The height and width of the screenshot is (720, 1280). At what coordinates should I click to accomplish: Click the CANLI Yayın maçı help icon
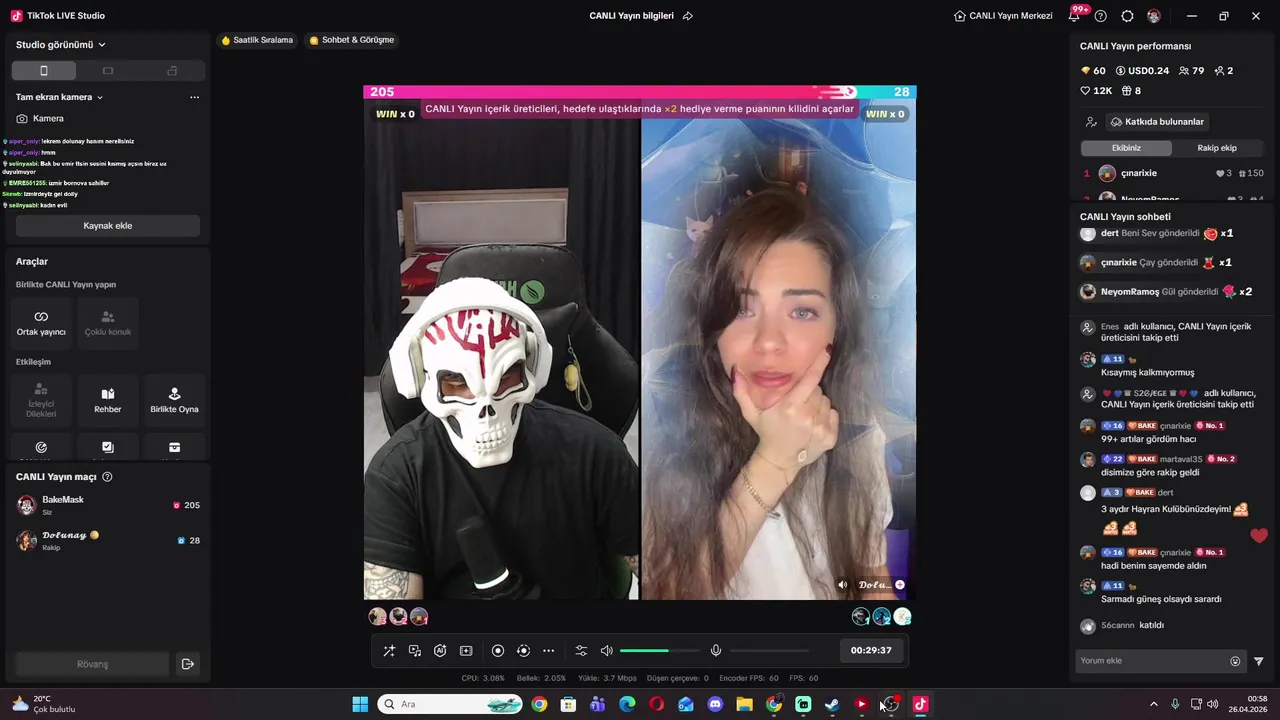tap(107, 477)
